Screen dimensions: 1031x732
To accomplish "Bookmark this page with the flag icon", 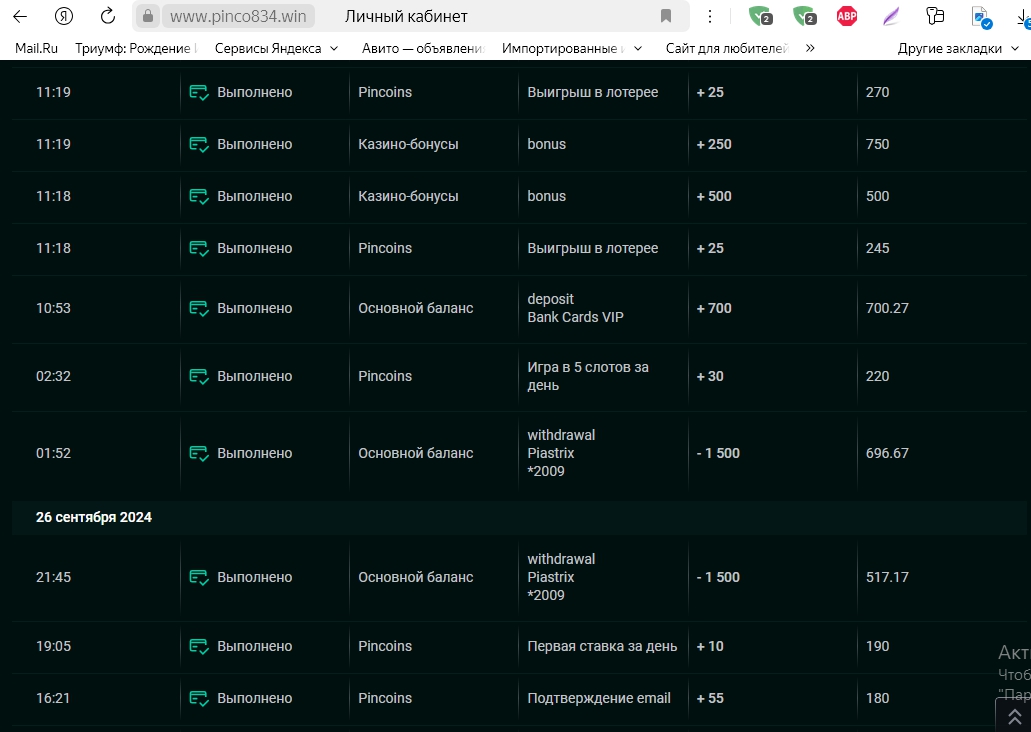I will click(666, 16).
